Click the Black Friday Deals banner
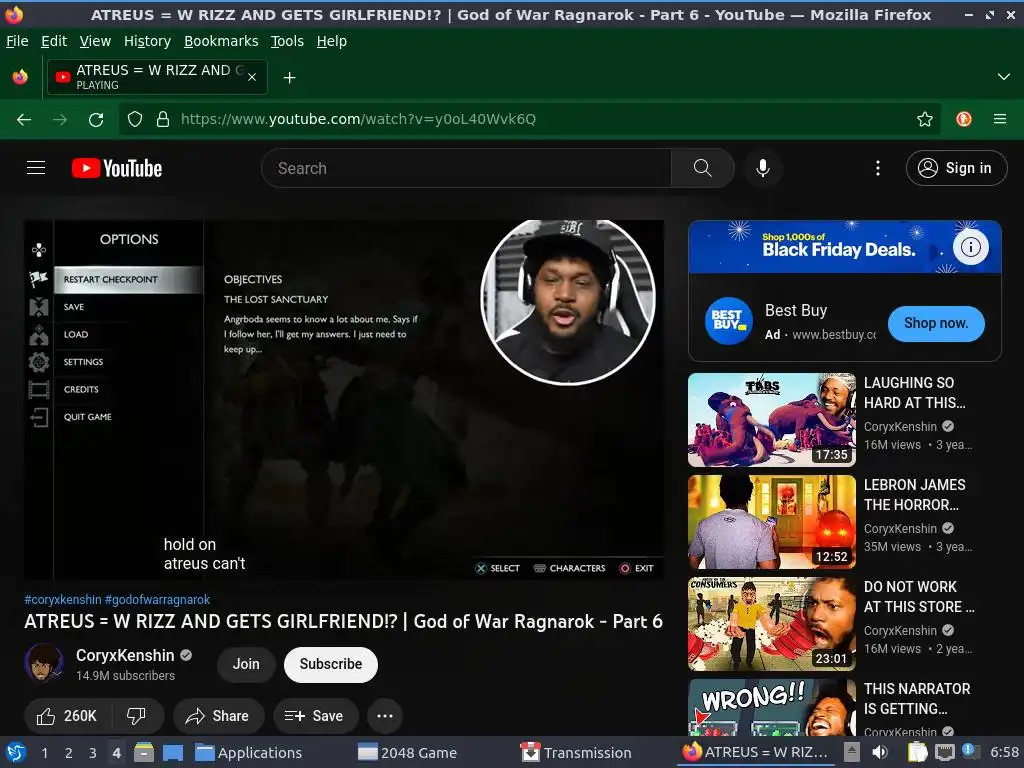1024x768 pixels. click(x=844, y=247)
